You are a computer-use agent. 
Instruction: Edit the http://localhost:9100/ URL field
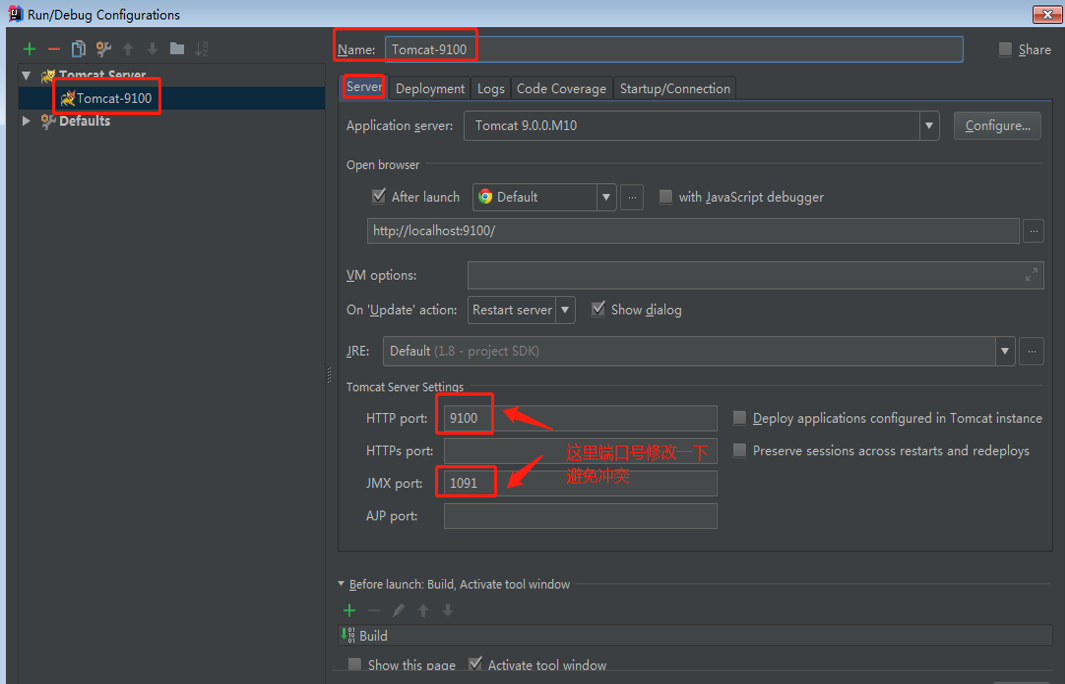[693, 231]
